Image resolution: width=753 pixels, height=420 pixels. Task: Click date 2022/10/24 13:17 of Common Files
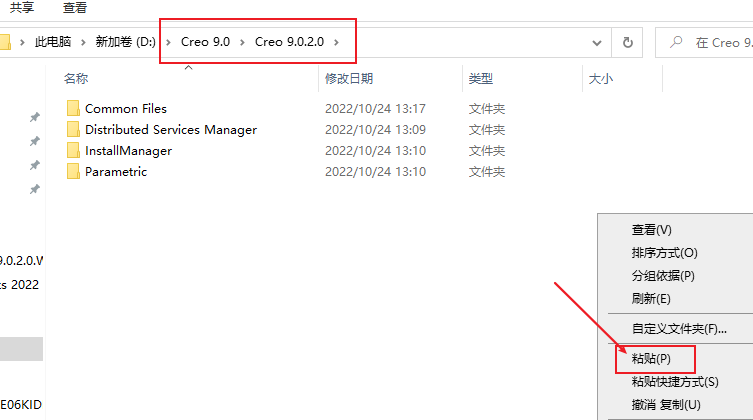[375, 109]
